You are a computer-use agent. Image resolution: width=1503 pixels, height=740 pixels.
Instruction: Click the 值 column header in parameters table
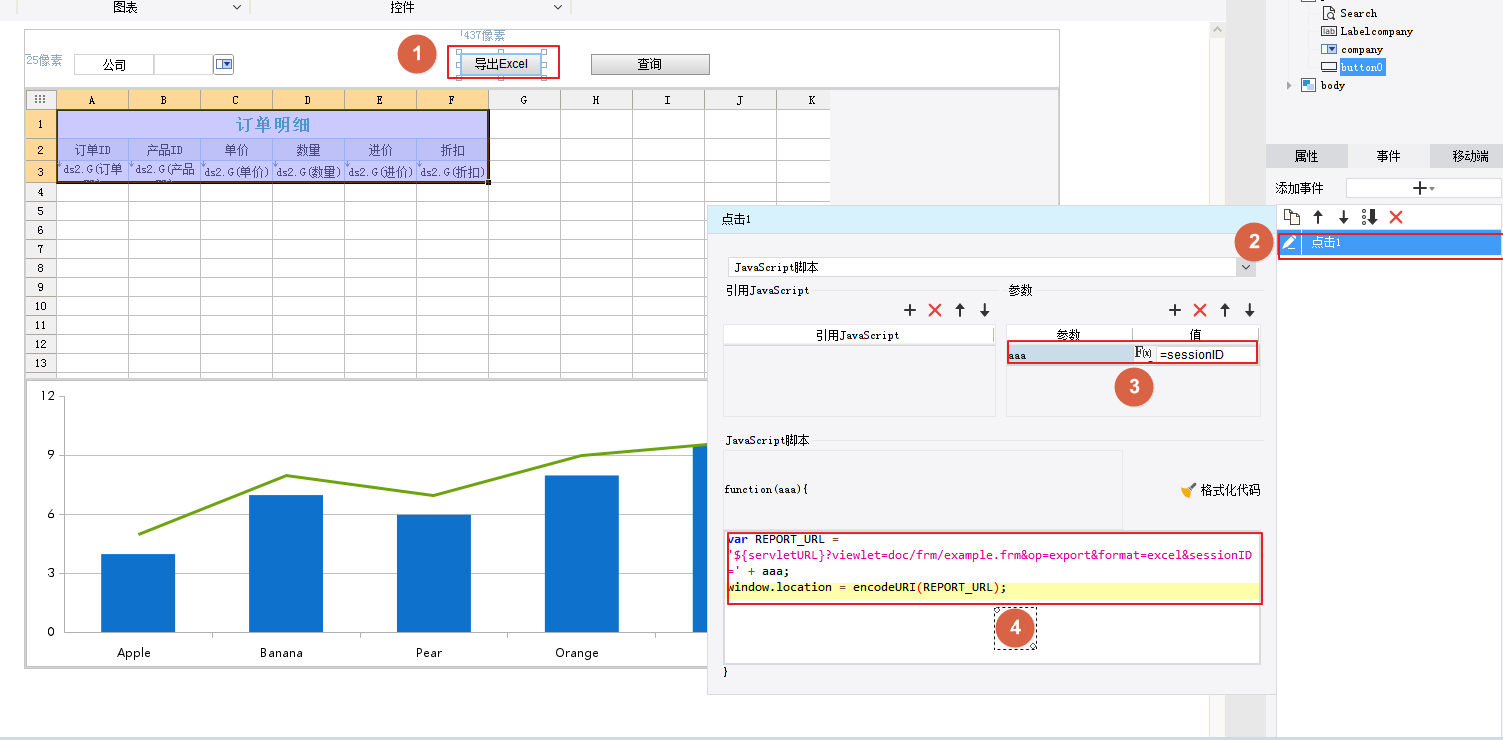tap(1195, 335)
